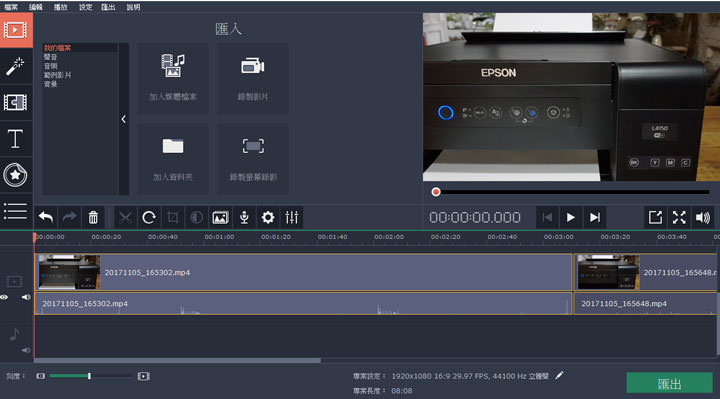The image size is (720, 399).
Task: Open the Color adjustments tool
Action: pos(197,217)
